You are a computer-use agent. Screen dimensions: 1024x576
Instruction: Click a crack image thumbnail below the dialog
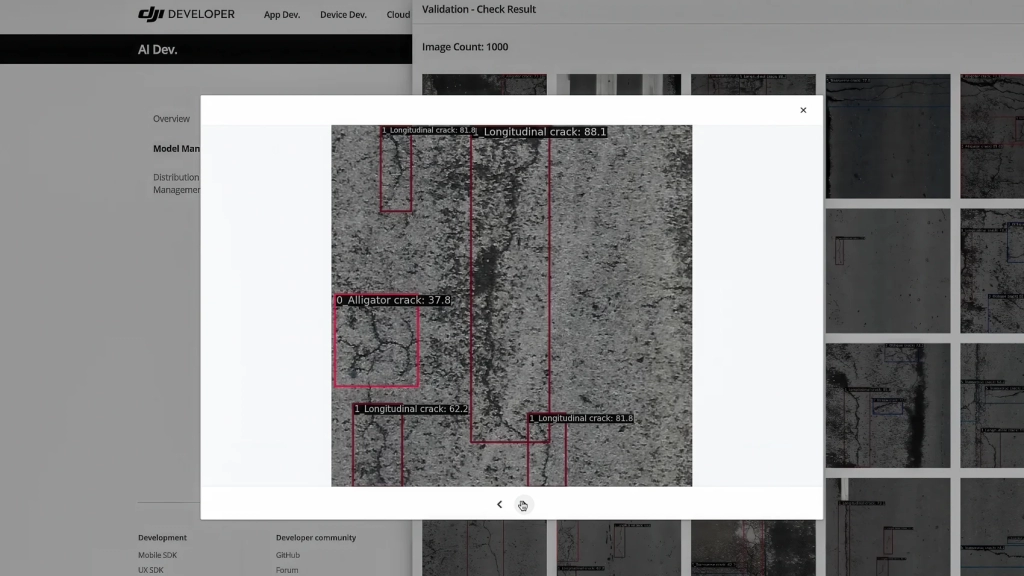(x=484, y=548)
